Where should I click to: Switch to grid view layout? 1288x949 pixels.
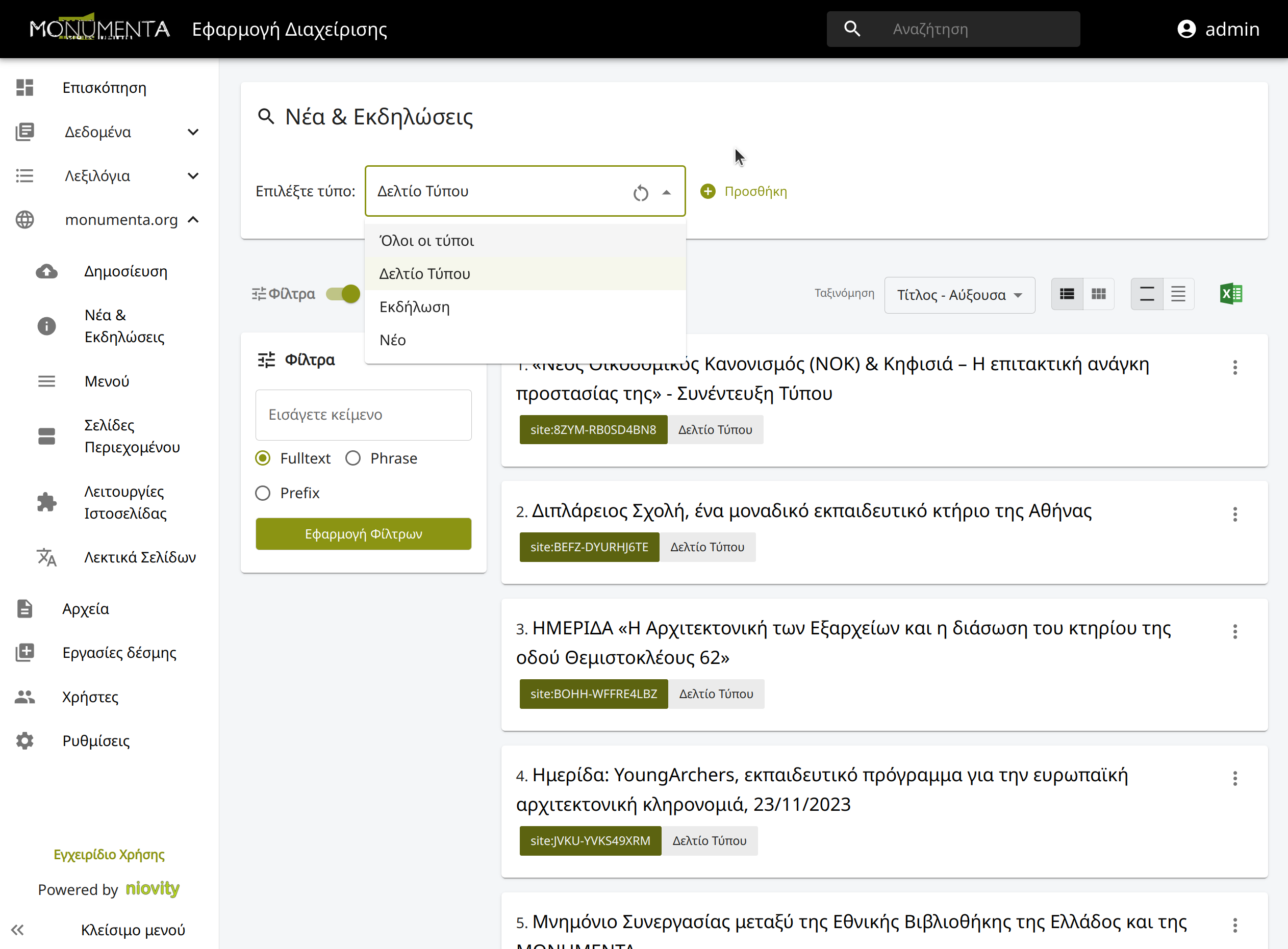point(1098,294)
